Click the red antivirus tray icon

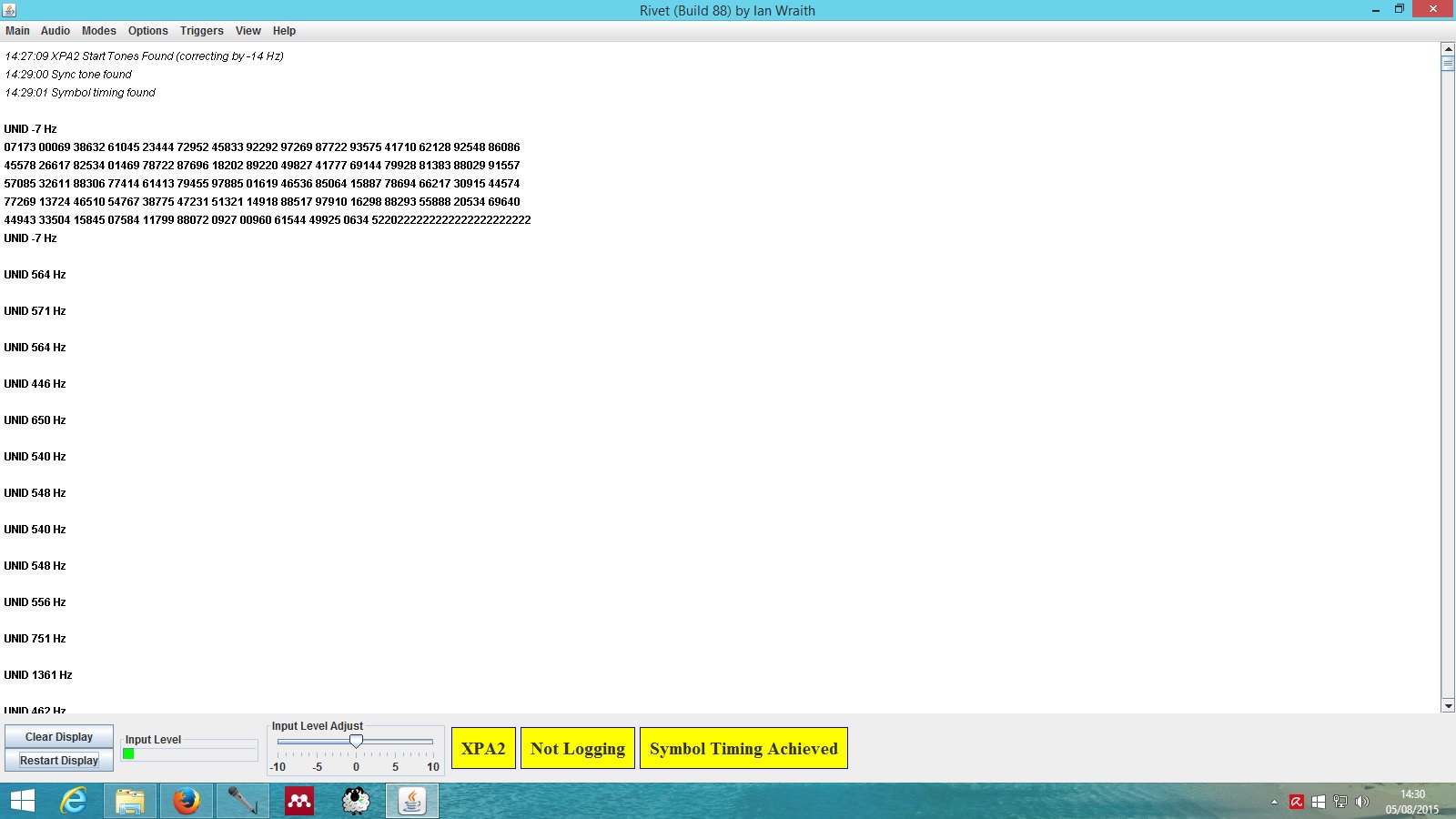tap(1297, 802)
